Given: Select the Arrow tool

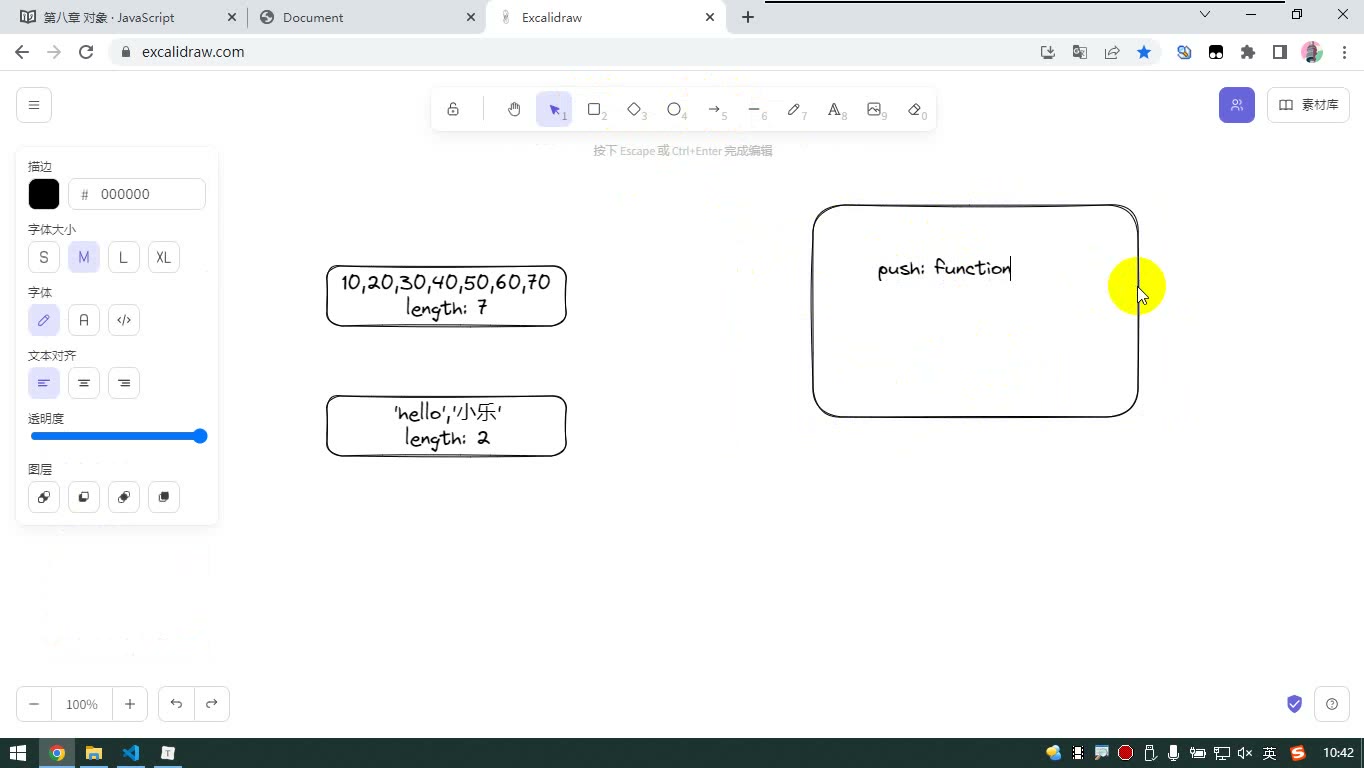Looking at the screenshot, I should pyautogui.click(x=714, y=109).
